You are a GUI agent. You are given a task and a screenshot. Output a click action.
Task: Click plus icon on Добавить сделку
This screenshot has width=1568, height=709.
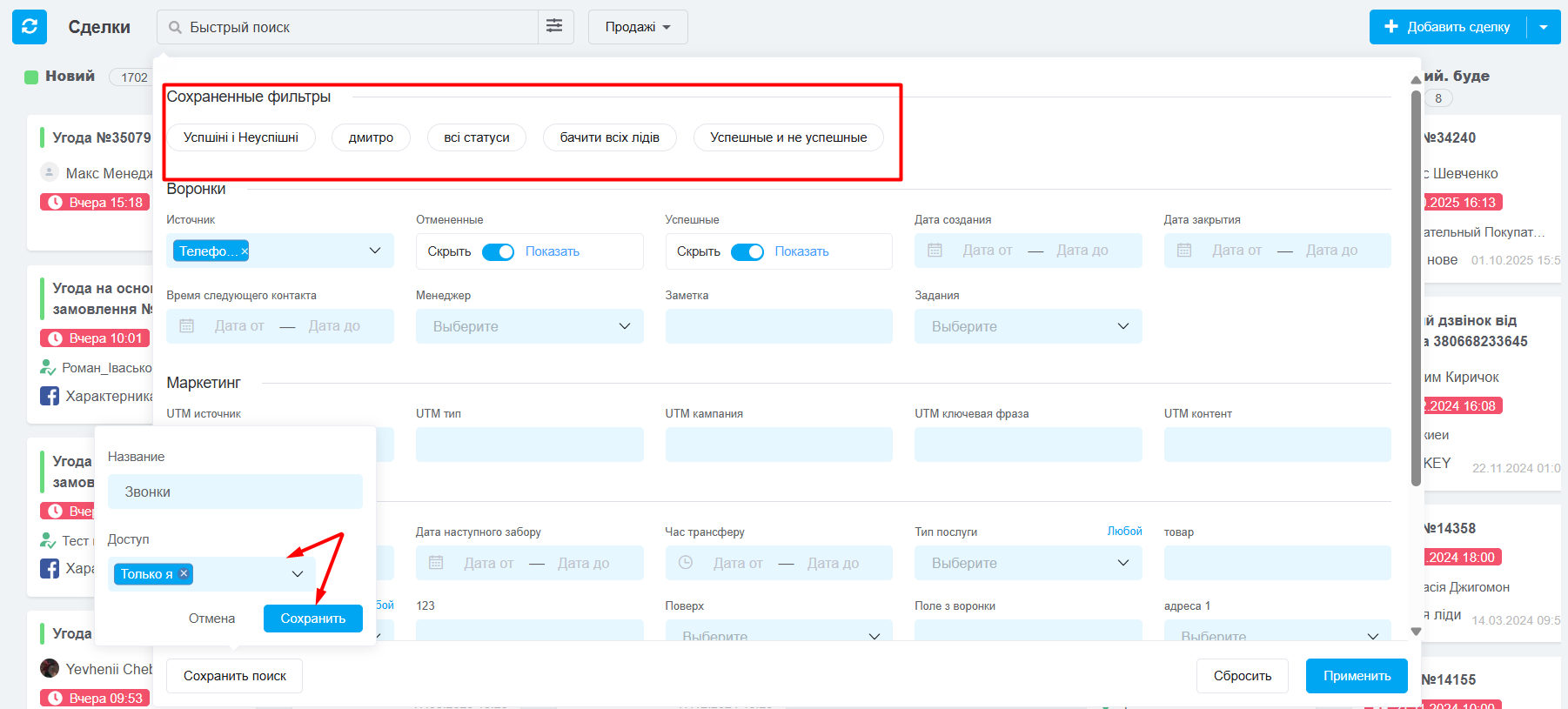click(1390, 27)
